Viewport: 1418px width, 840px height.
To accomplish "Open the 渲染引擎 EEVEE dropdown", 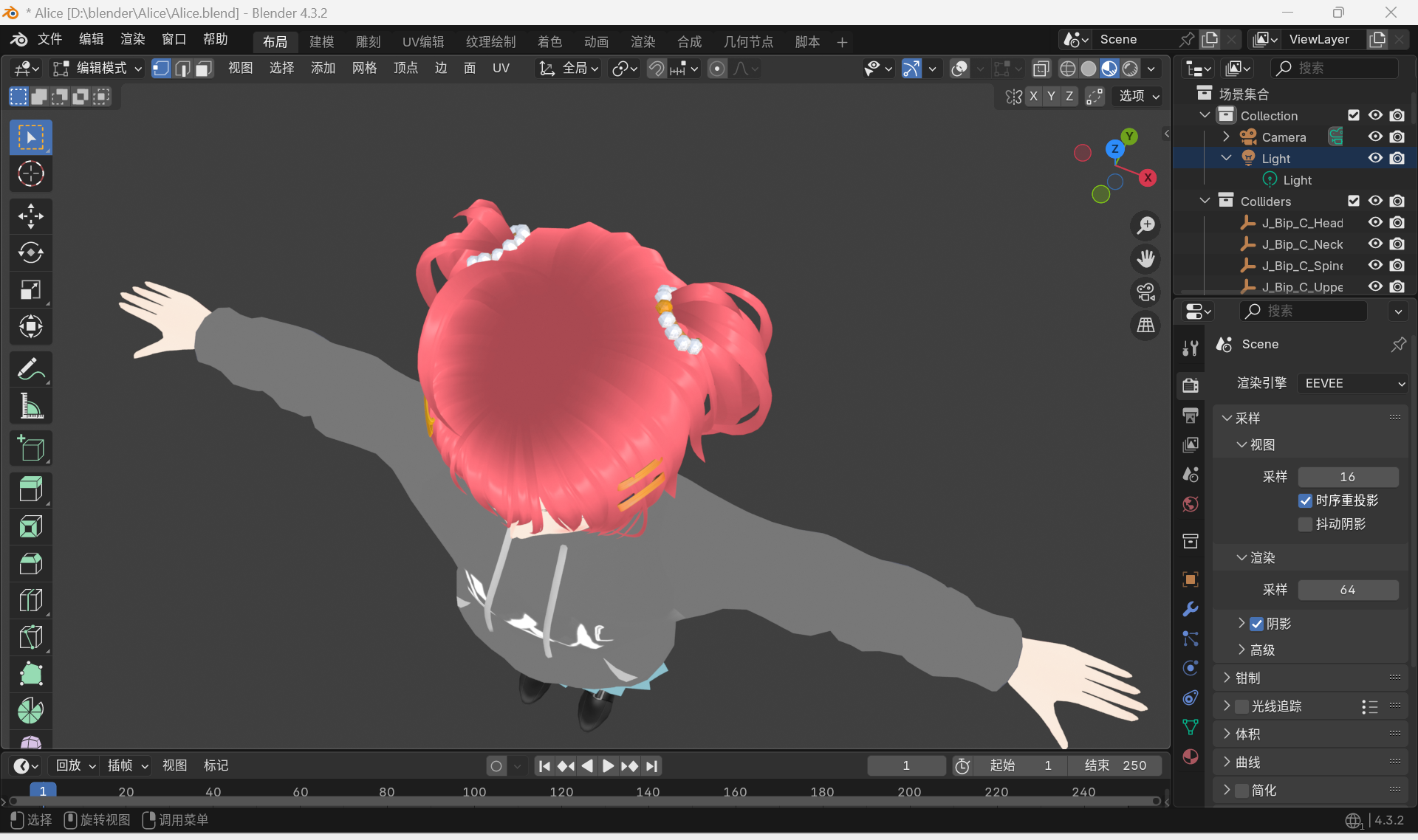I will tap(1354, 383).
